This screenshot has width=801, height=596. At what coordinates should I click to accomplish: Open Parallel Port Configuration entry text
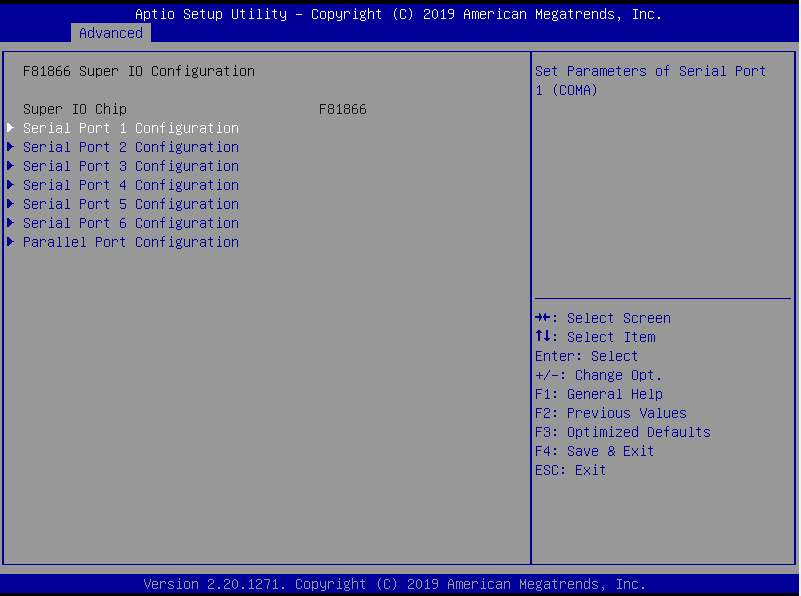130,242
